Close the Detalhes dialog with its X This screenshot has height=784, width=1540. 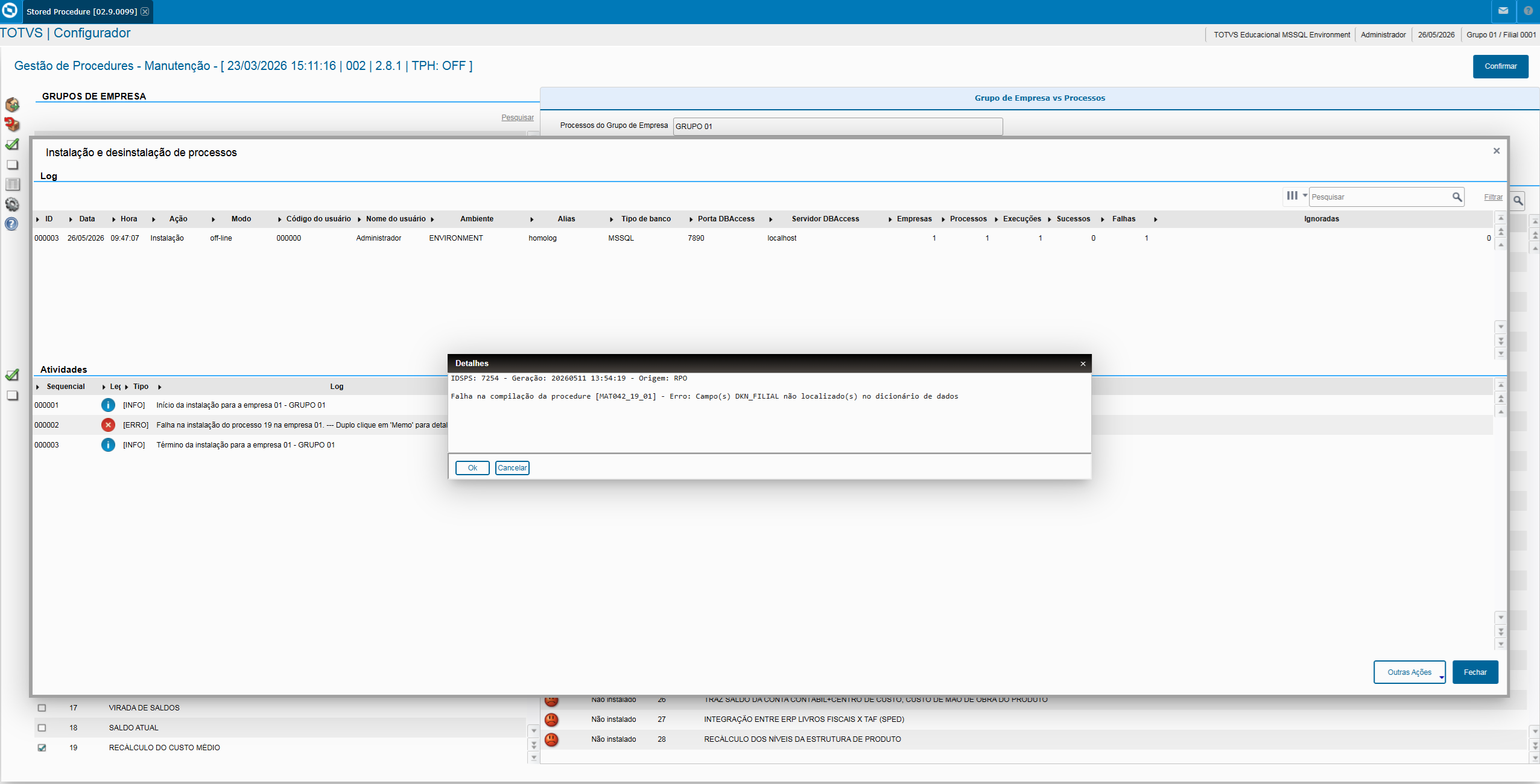(x=1083, y=364)
